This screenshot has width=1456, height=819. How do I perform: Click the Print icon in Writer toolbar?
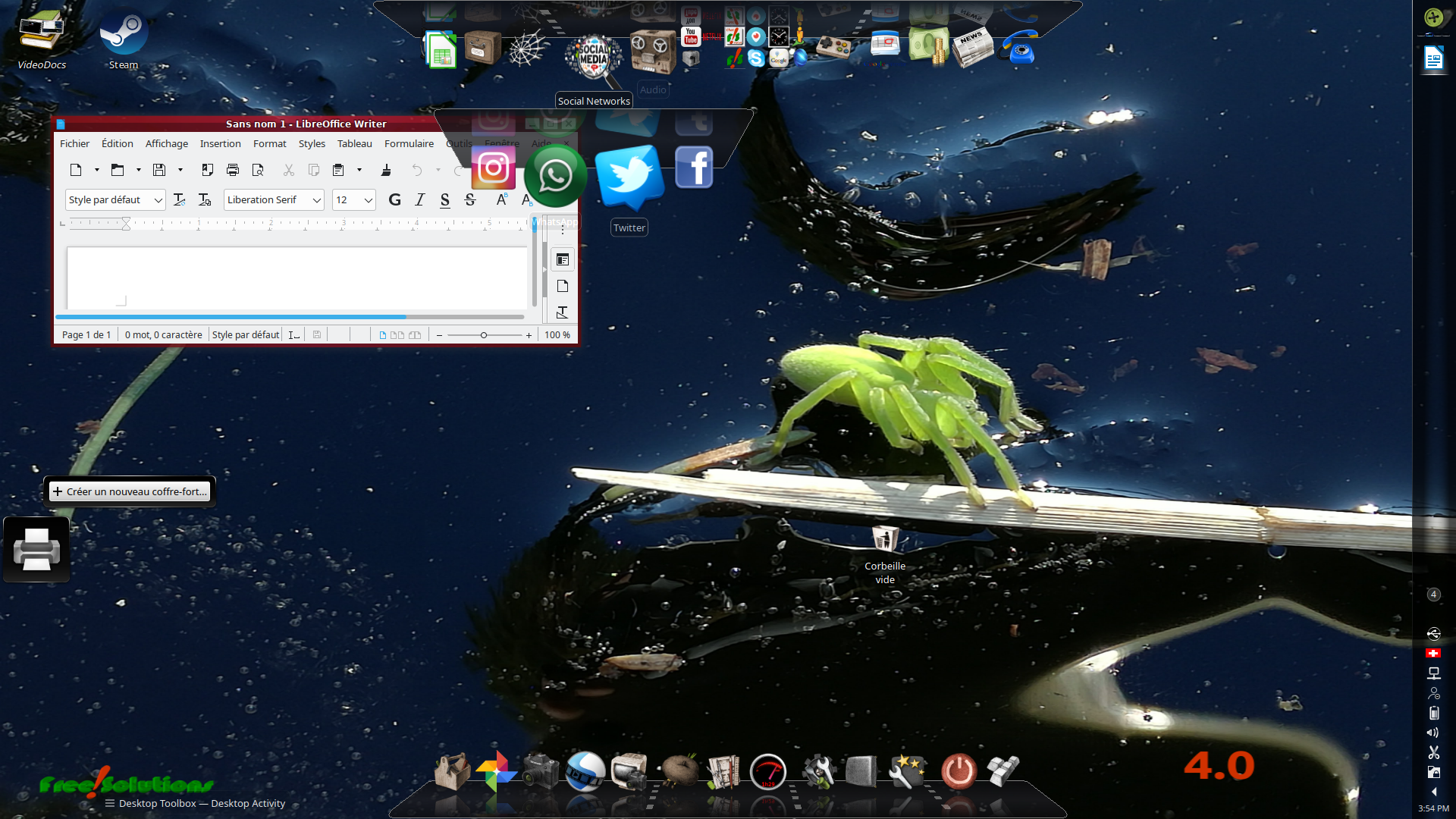(x=233, y=170)
